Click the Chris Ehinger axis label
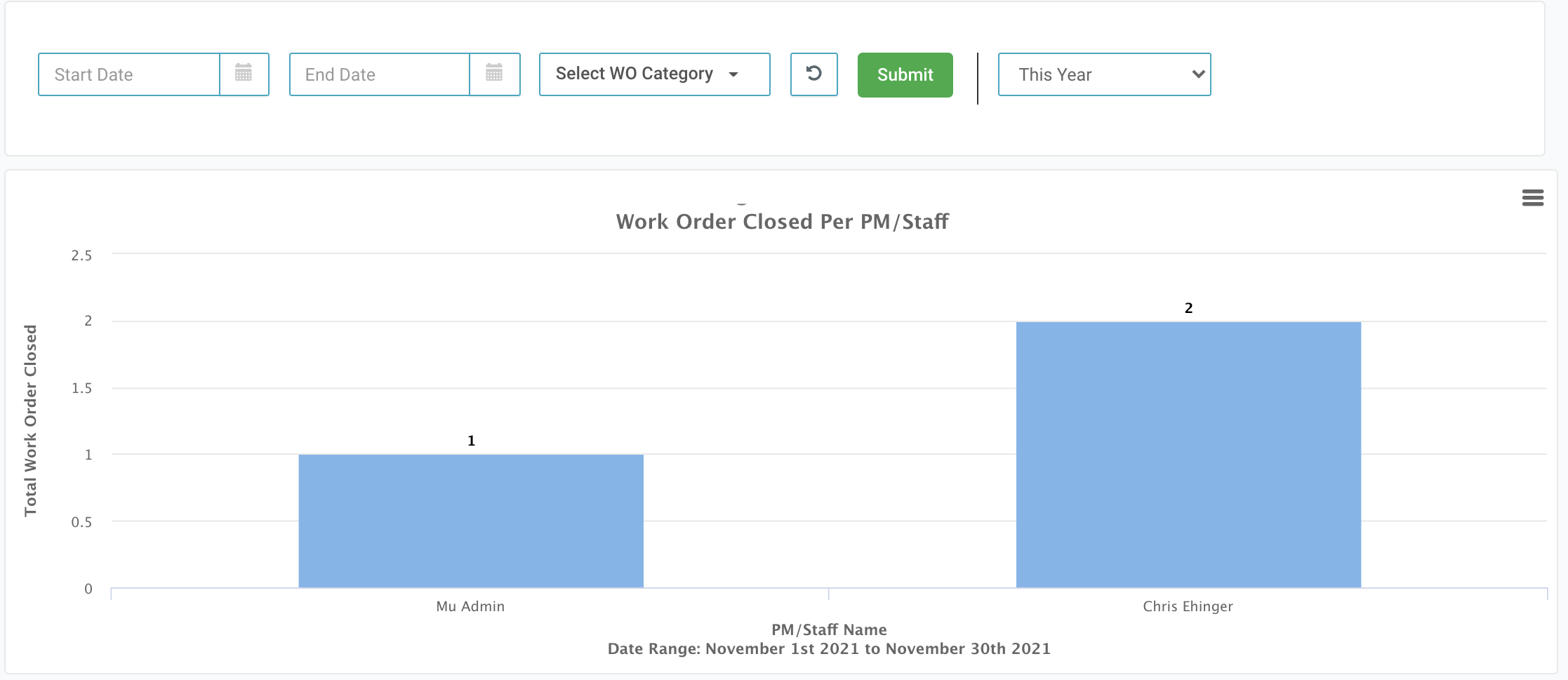This screenshot has width=1568, height=680. tap(1188, 606)
